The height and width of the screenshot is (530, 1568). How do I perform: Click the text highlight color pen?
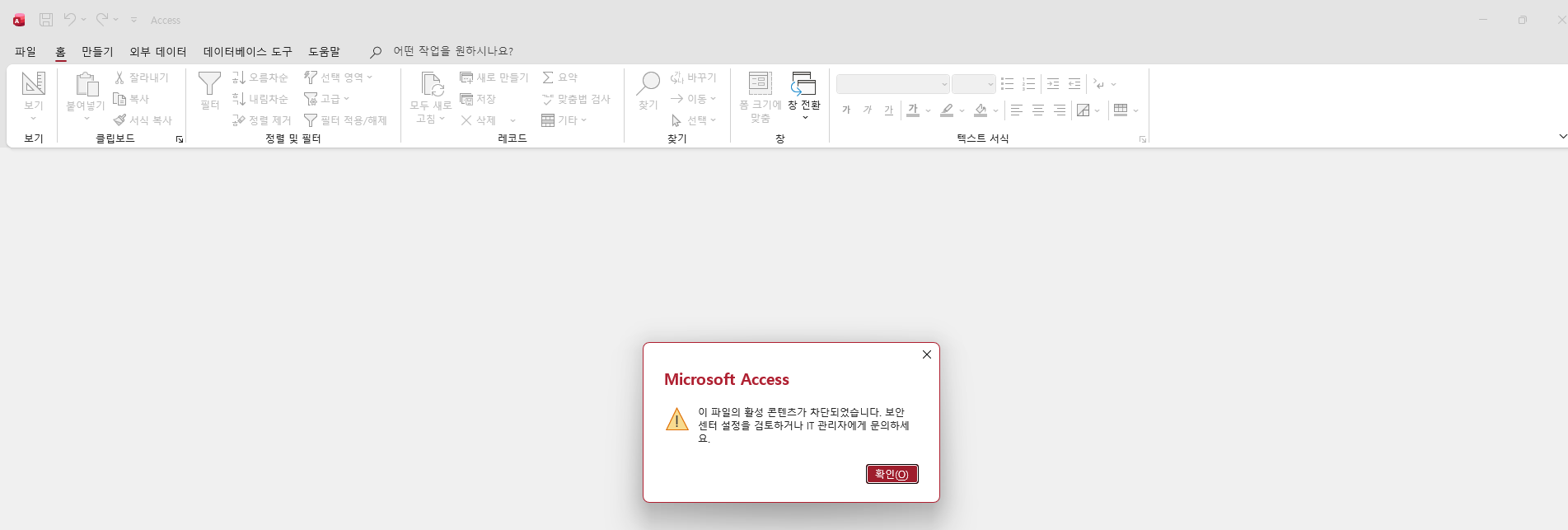pos(947,110)
